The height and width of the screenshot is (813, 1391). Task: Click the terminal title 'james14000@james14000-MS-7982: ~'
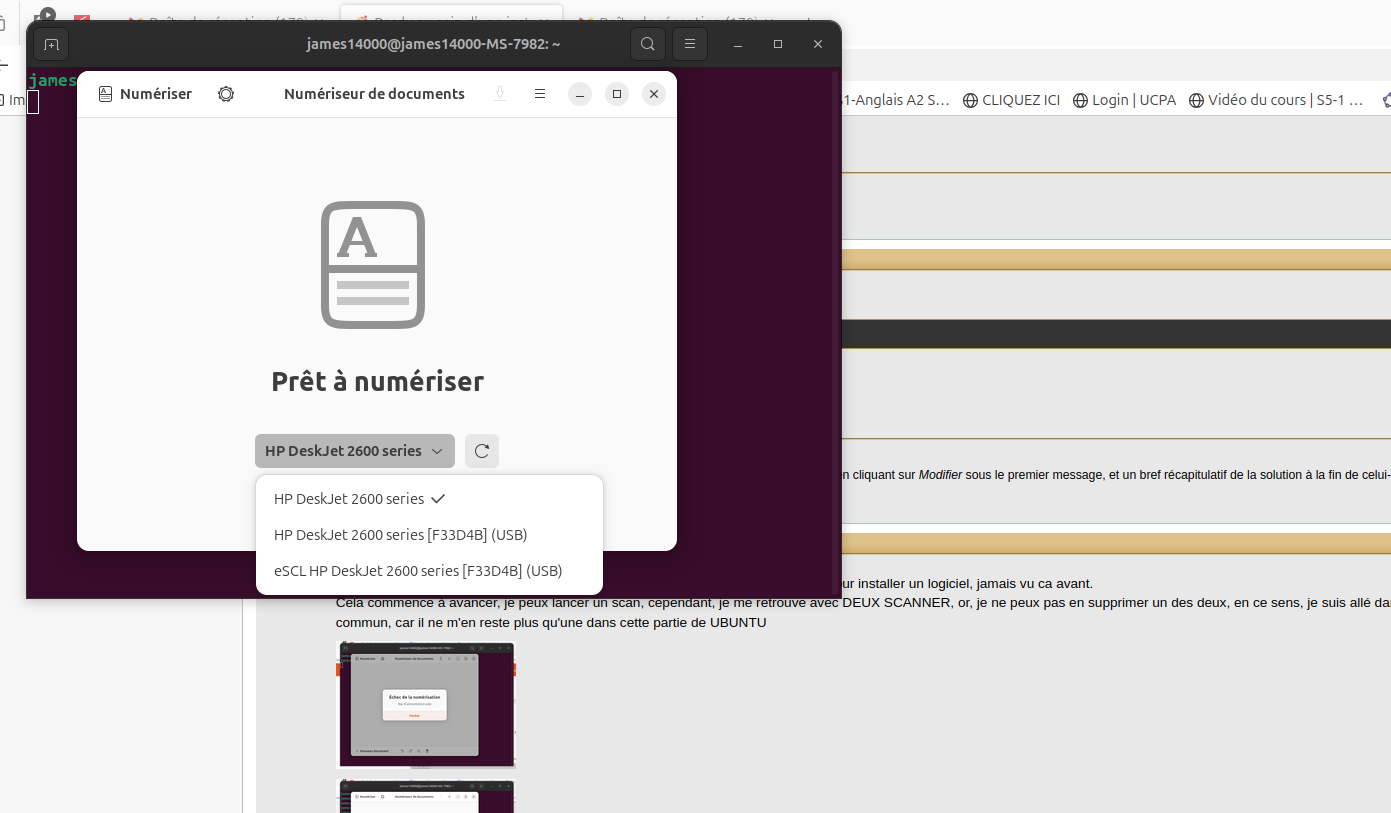[x=433, y=44]
